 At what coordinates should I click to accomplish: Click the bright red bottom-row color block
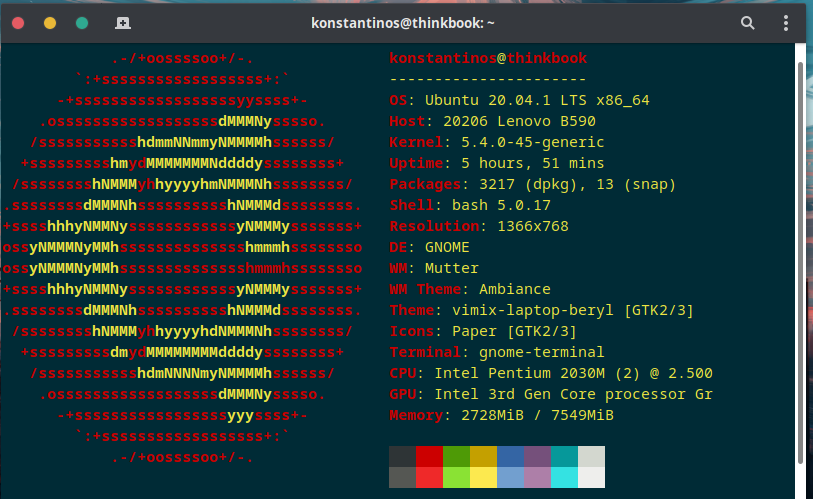click(x=429, y=477)
